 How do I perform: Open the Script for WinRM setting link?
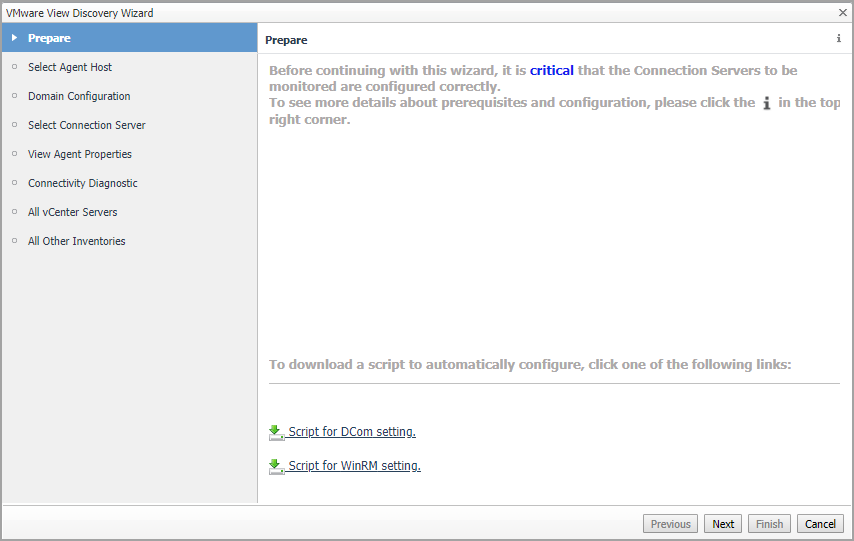click(354, 466)
